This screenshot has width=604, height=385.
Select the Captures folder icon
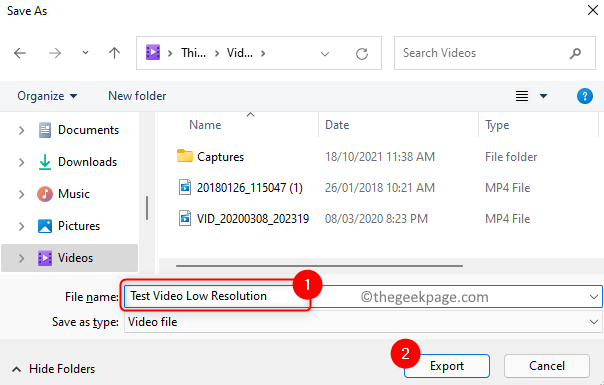185,156
